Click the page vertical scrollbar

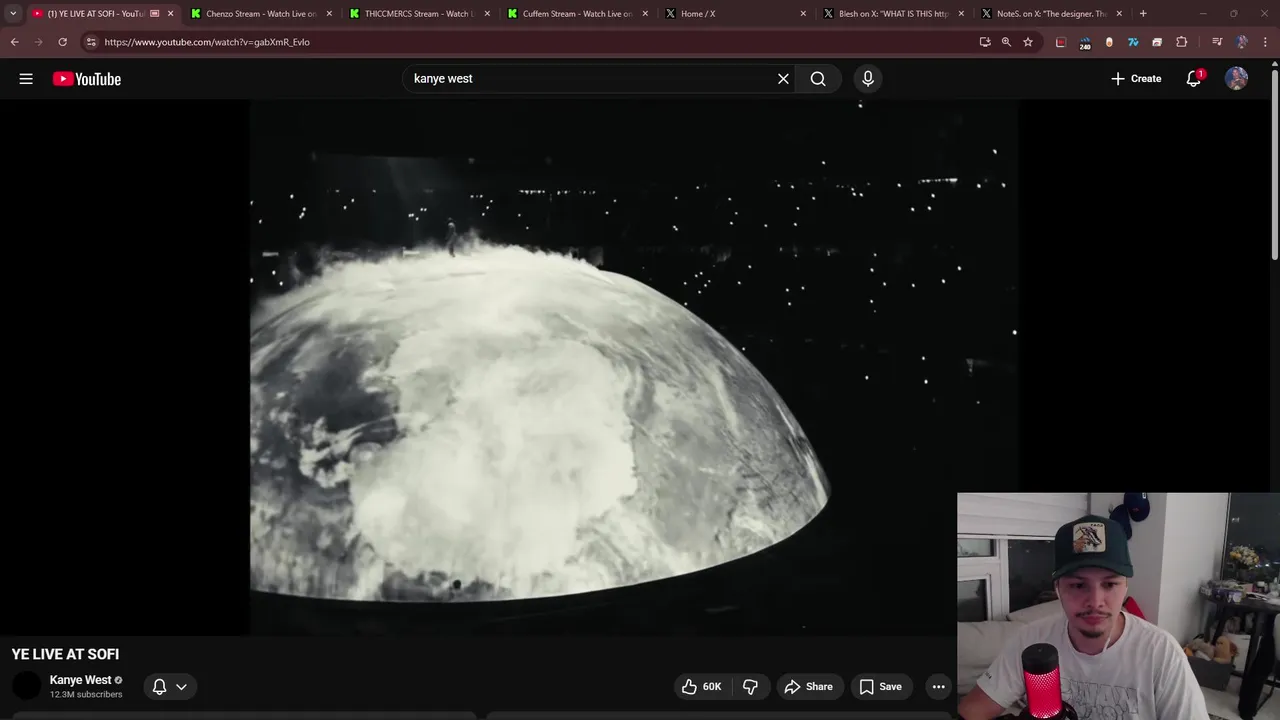click(x=1274, y=165)
